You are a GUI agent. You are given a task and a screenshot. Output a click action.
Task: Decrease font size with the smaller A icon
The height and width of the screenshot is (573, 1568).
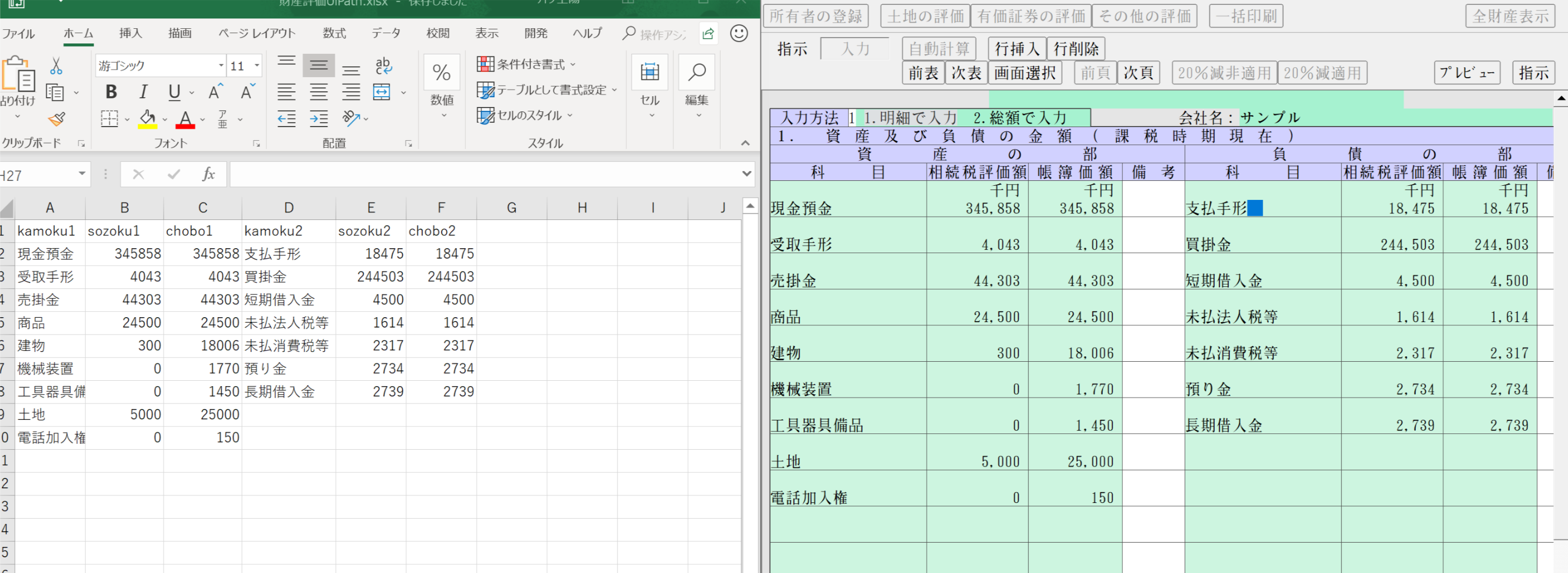248,92
